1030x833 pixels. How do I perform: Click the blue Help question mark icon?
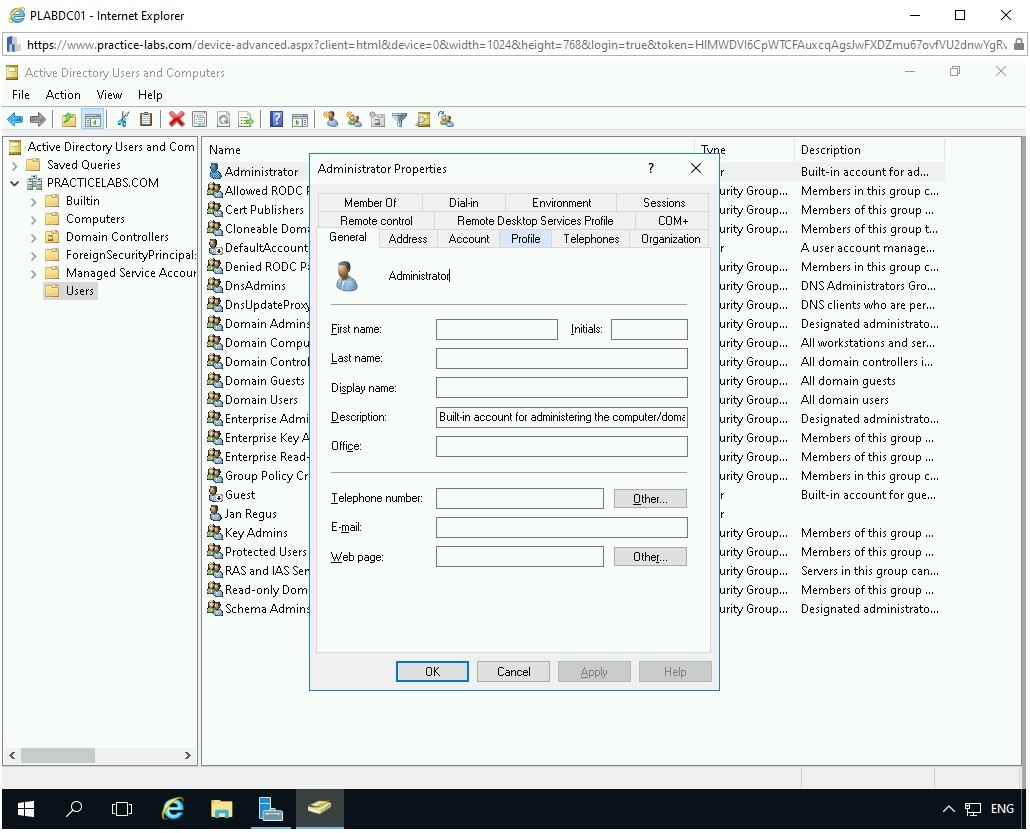277,120
